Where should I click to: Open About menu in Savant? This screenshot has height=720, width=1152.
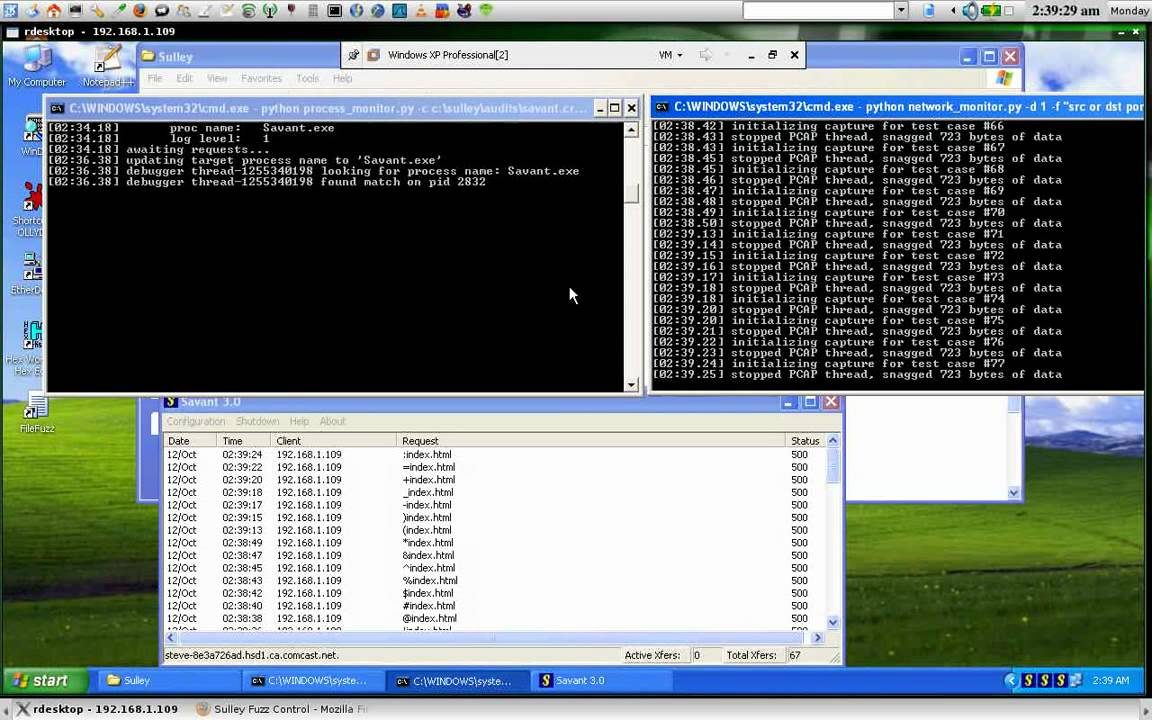click(x=332, y=421)
